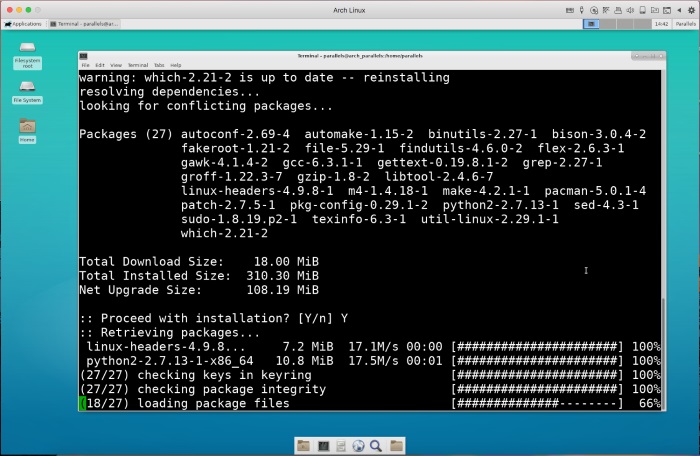Open the Terminal menu in the menu bar

pos(138,65)
